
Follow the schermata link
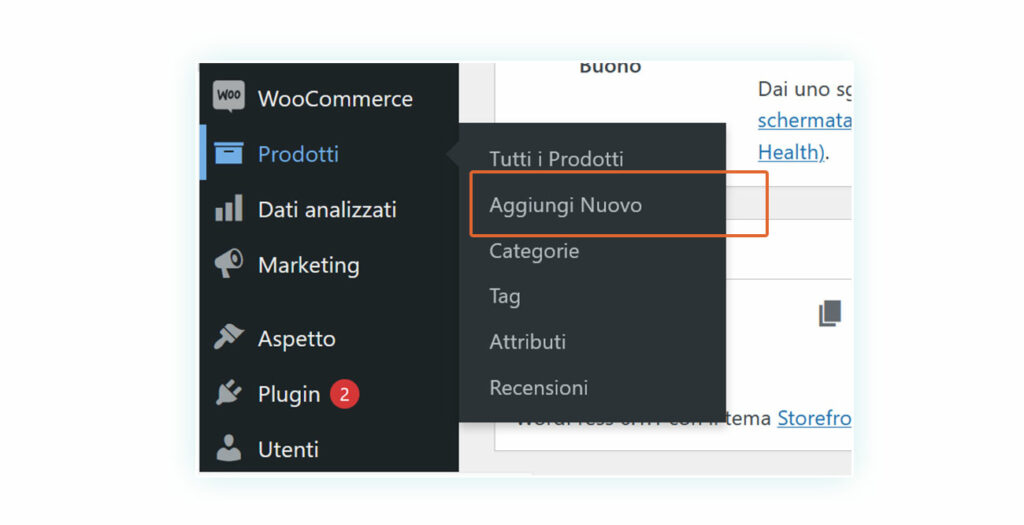pos(805,121)
